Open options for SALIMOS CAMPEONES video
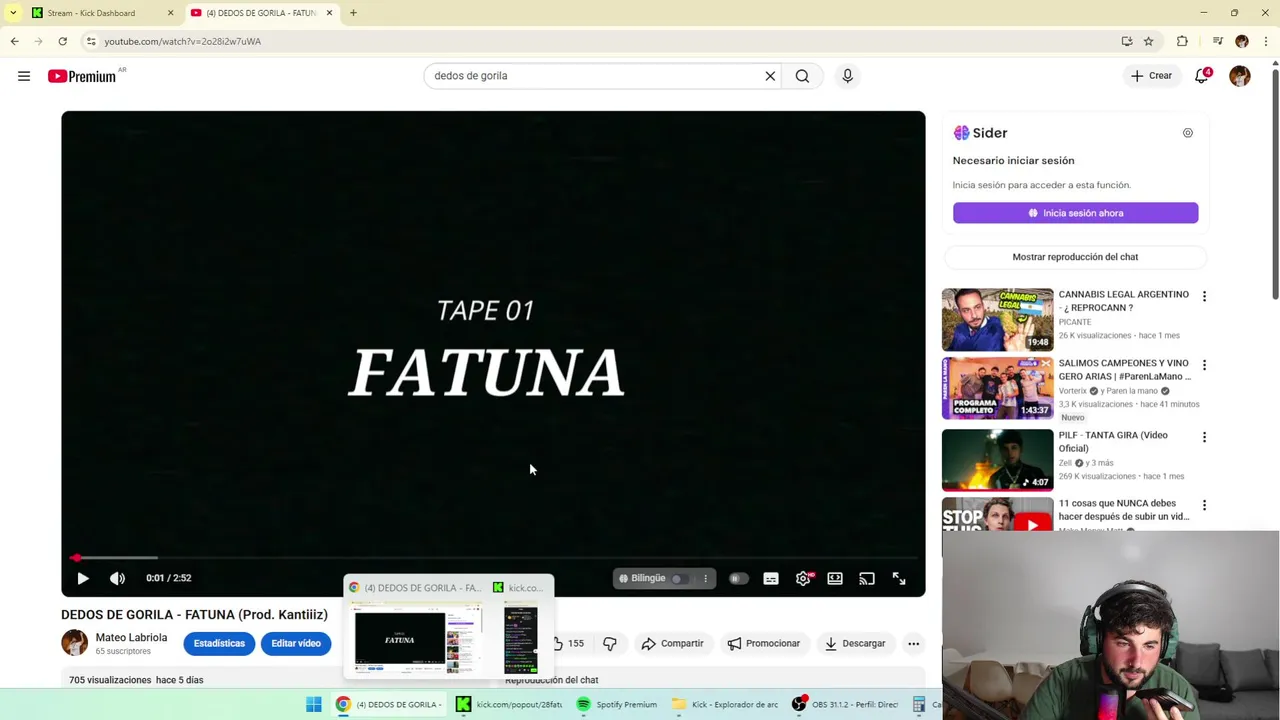1280x720 pixels. pyautogui.click(x=1204, y=366)
